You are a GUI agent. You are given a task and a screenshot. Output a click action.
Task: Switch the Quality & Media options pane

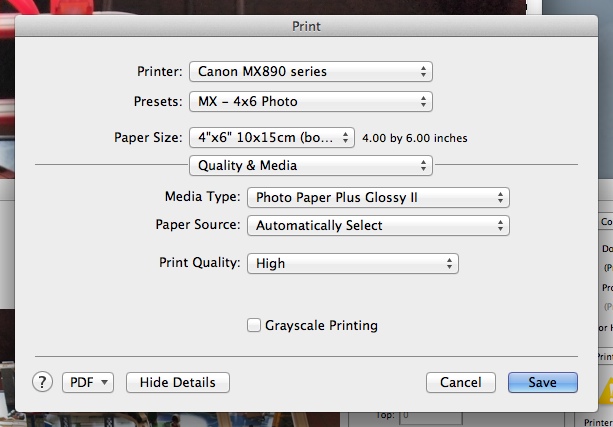coord(310,165)
